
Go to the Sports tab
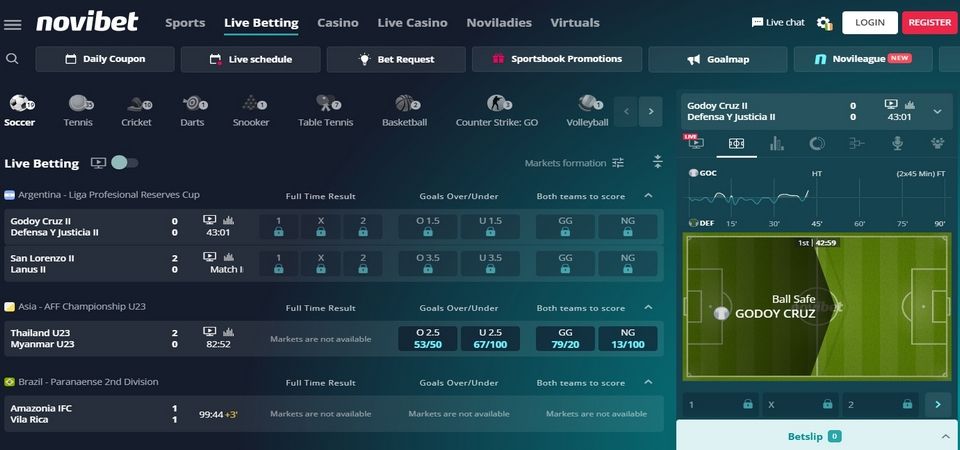pyautogui.click(x=185, y=23)
